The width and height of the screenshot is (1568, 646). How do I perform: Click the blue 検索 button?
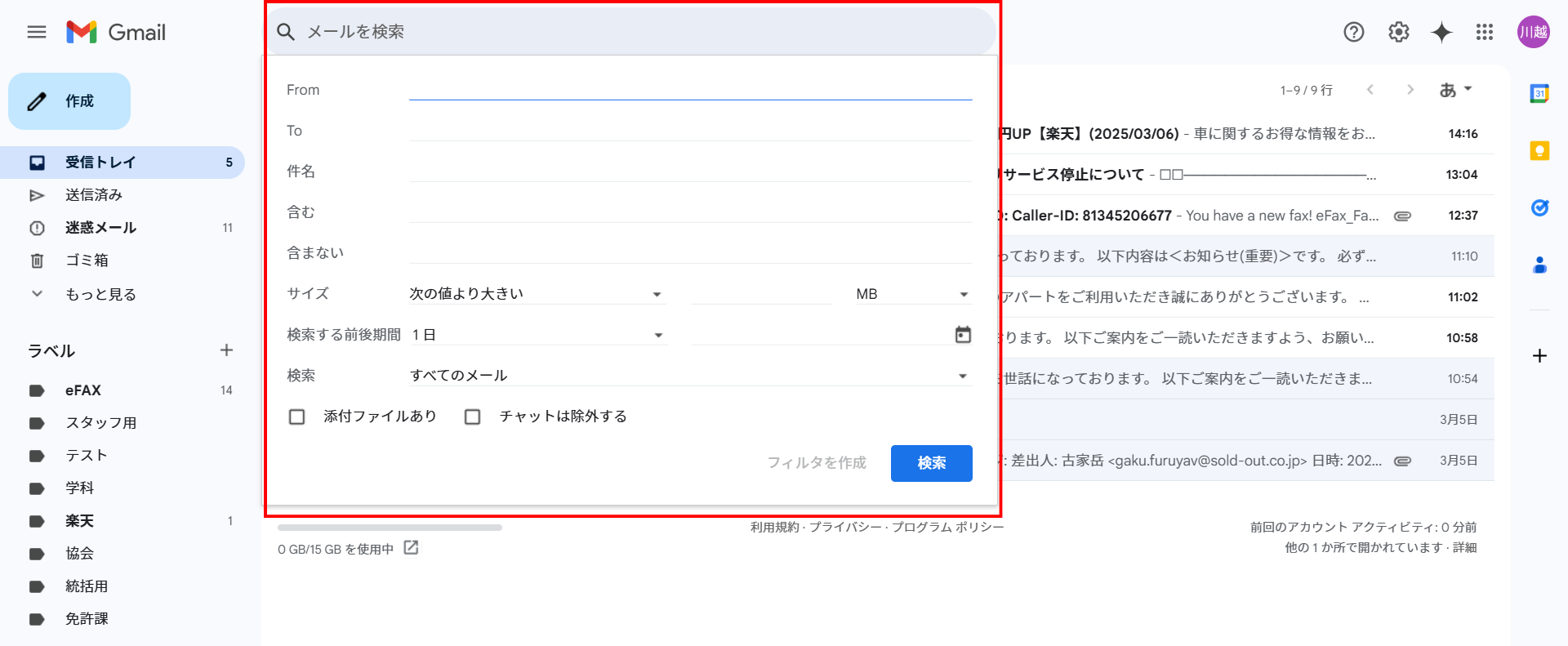tap(931, 463)
